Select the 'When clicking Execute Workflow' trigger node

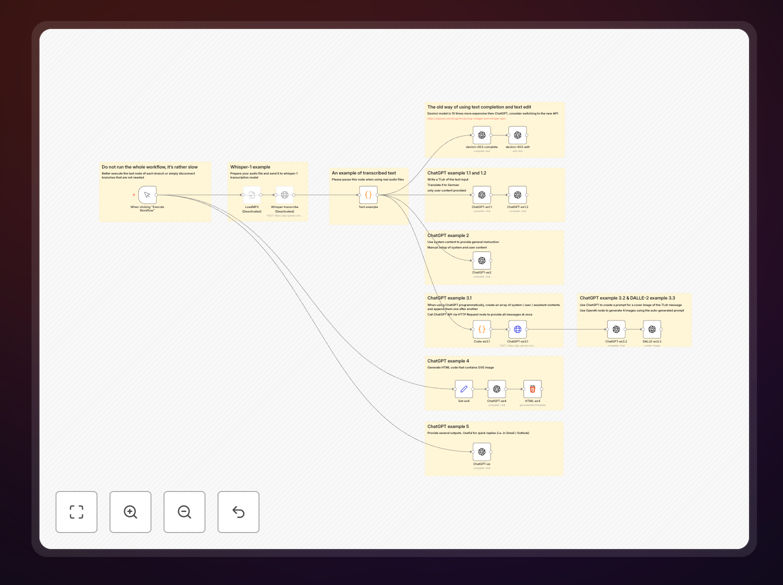tap(147, 195)
